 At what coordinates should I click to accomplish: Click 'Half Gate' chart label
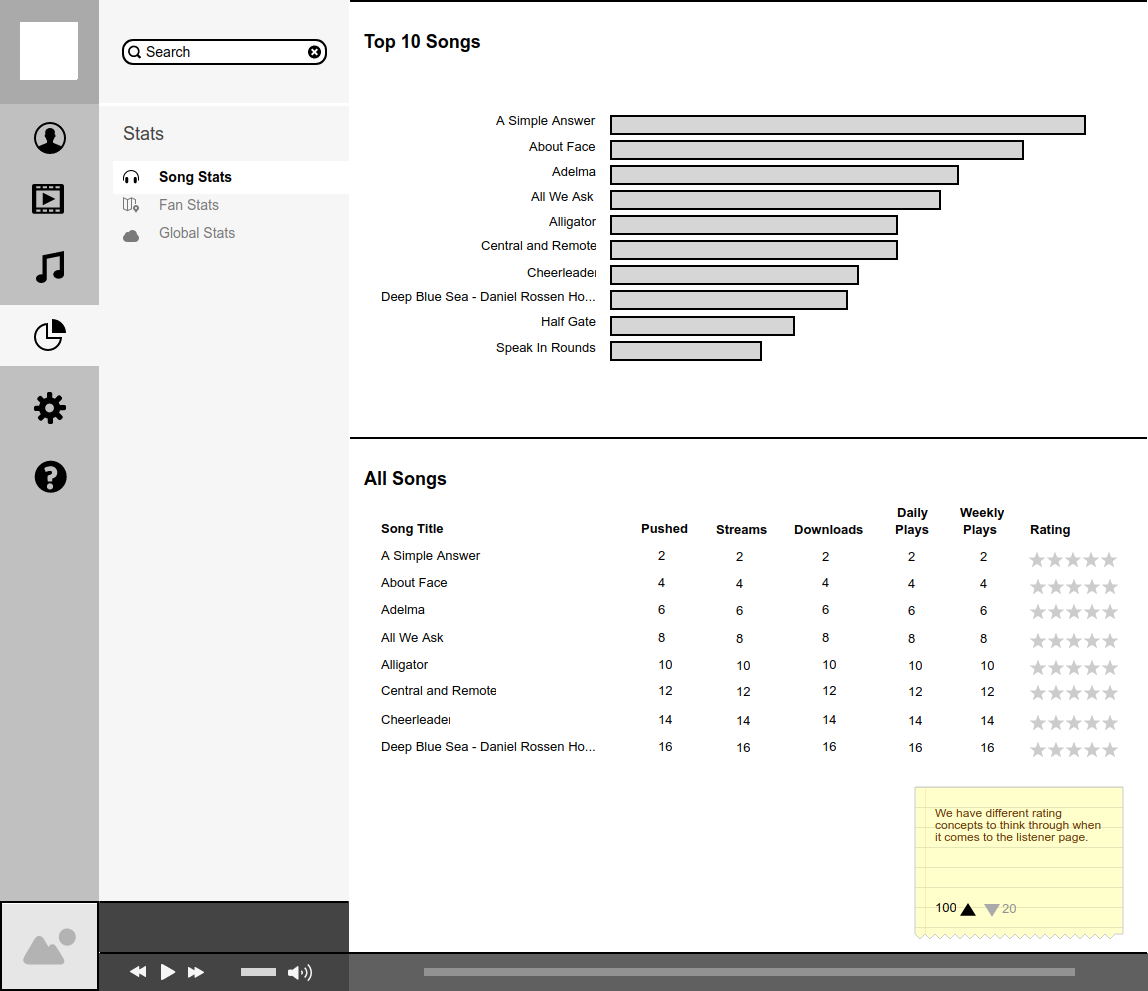568,321
